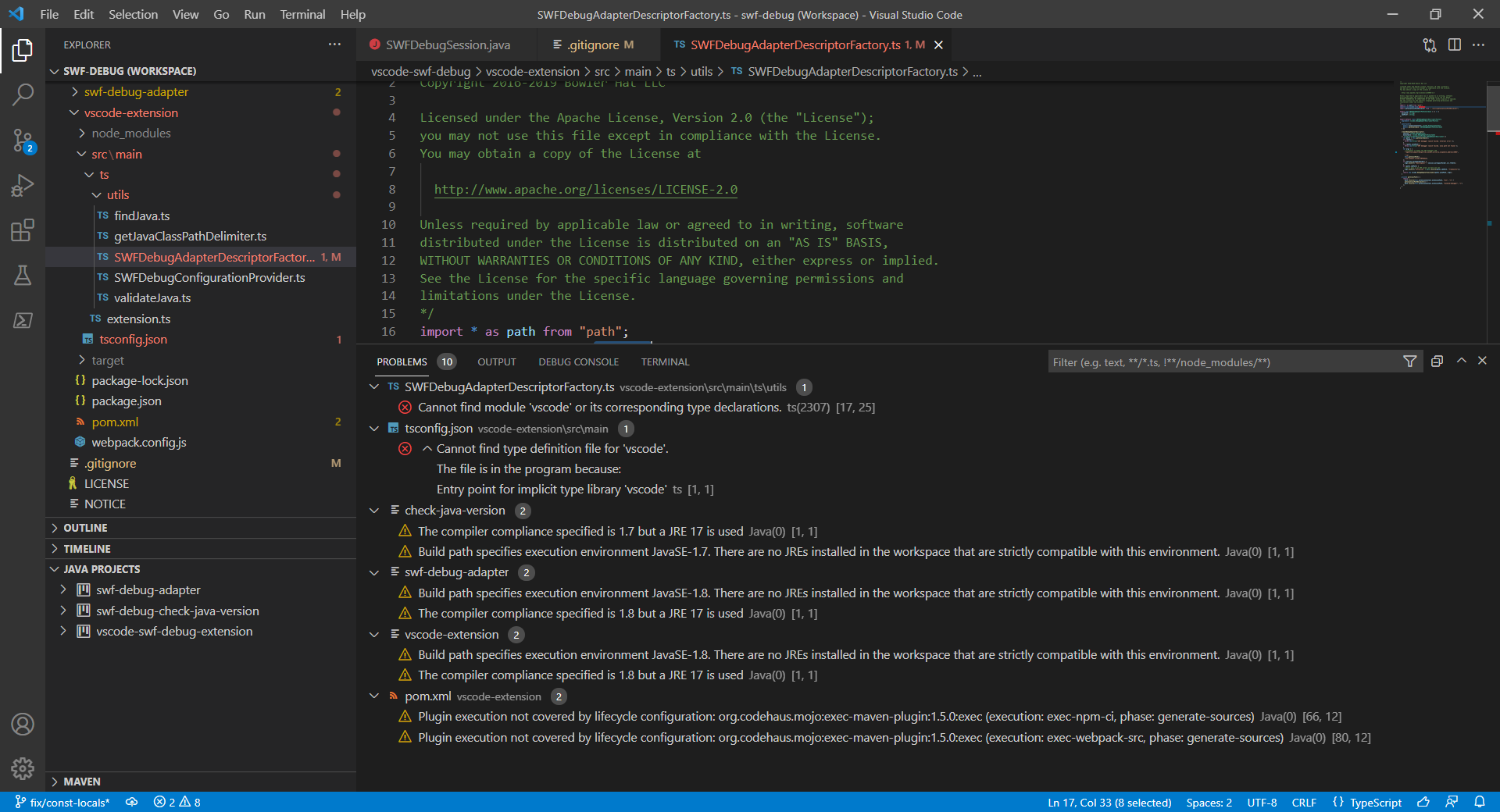1500x812 pixels.
Task: Toggle the Problems filter funnel
Action: coord(1409,361)
